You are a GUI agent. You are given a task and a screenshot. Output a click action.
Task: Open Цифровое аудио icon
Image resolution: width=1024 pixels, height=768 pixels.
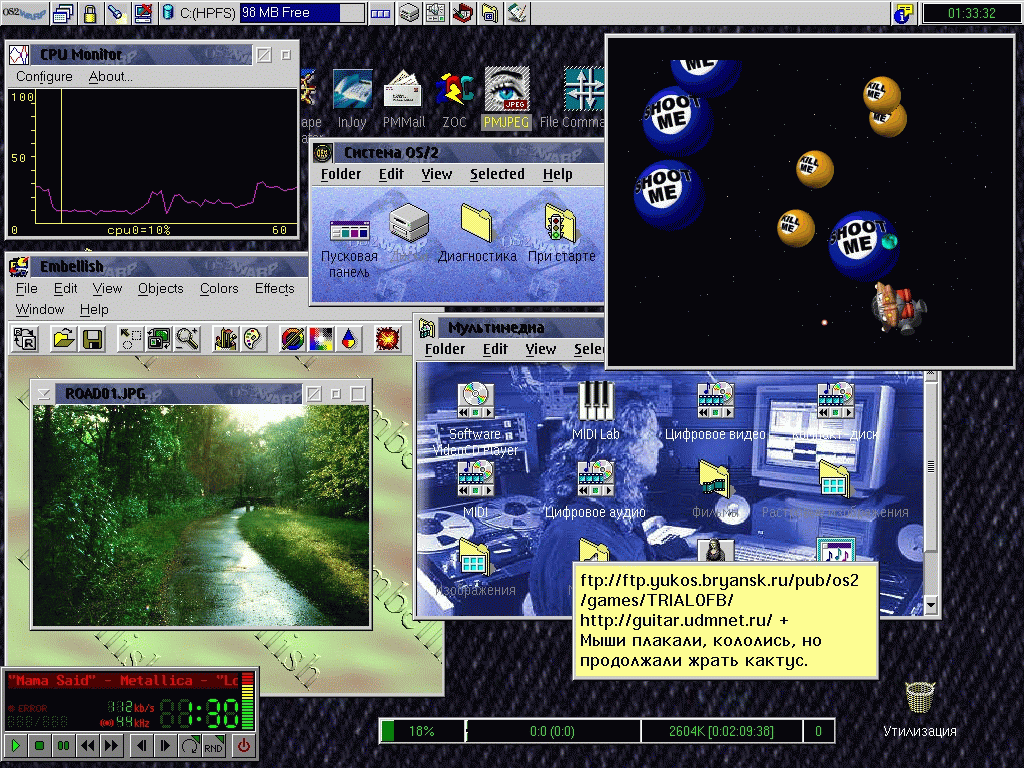click(596, 490)
